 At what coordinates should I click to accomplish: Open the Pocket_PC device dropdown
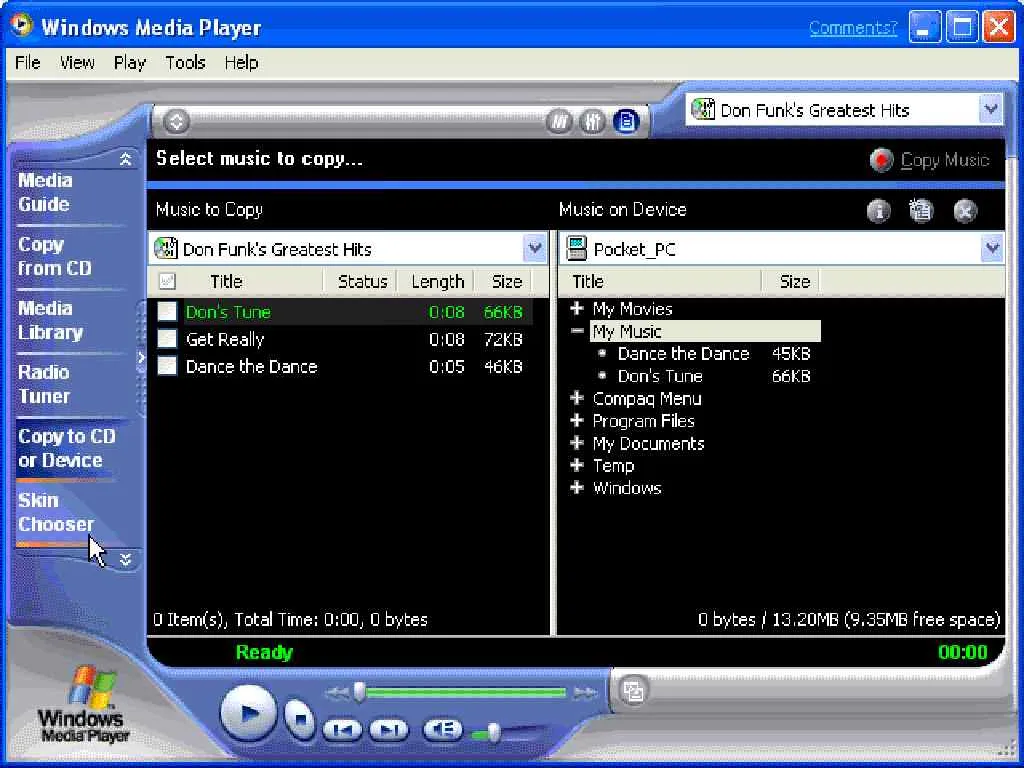click(x=991, y=248)
